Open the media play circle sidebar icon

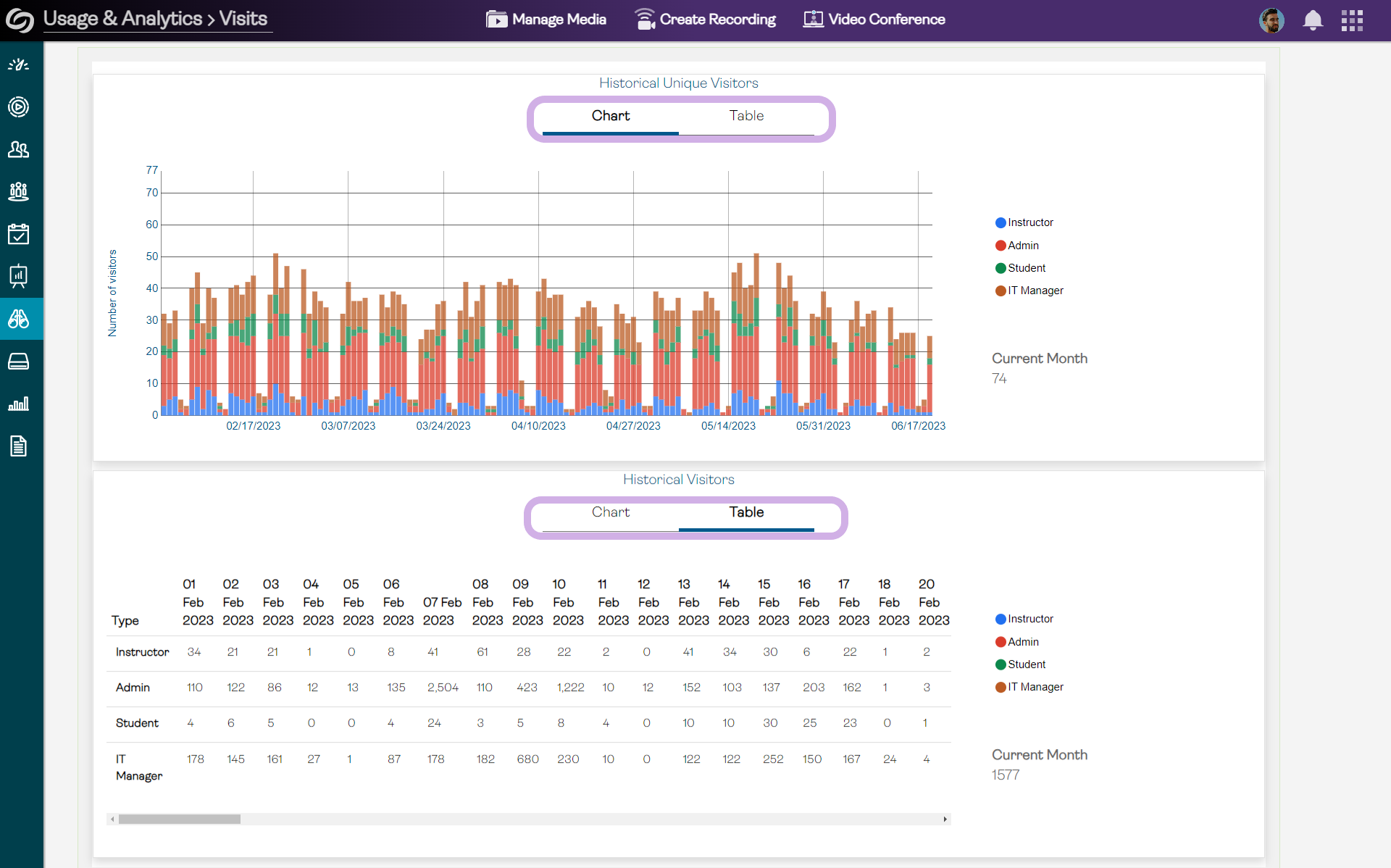[x=19, y=107]
